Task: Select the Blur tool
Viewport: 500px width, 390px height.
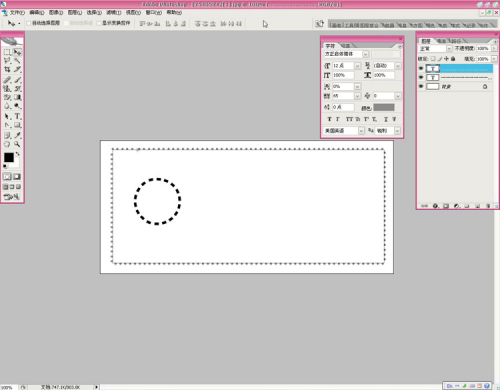Action: tap(7, 106)
